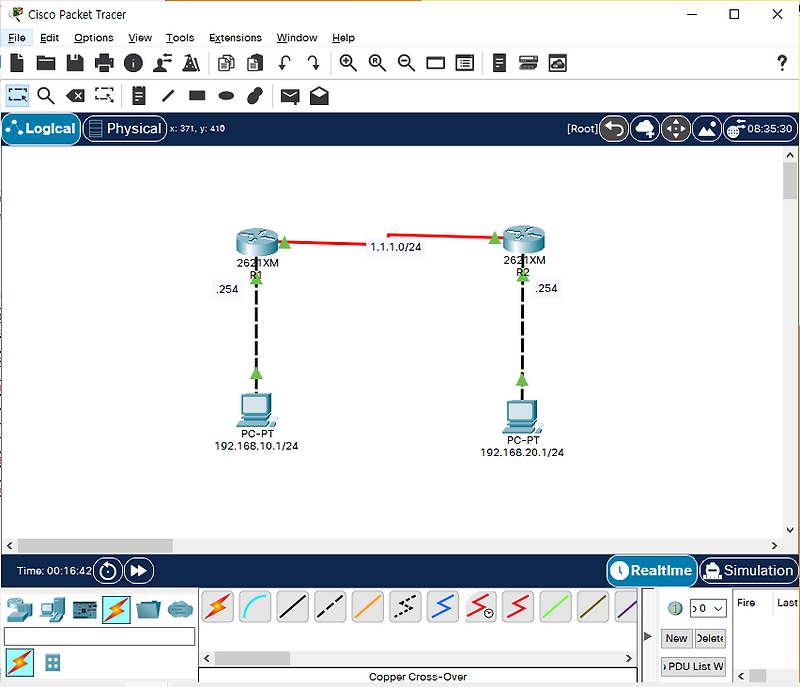This screenshot has height=687, width=800.
Task: Select the Network Devices category
Action: coord(20,609)
